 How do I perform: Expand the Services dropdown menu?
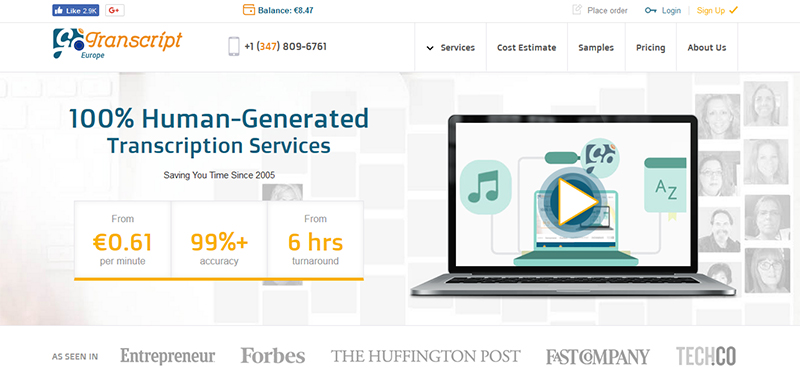(451, 47)
